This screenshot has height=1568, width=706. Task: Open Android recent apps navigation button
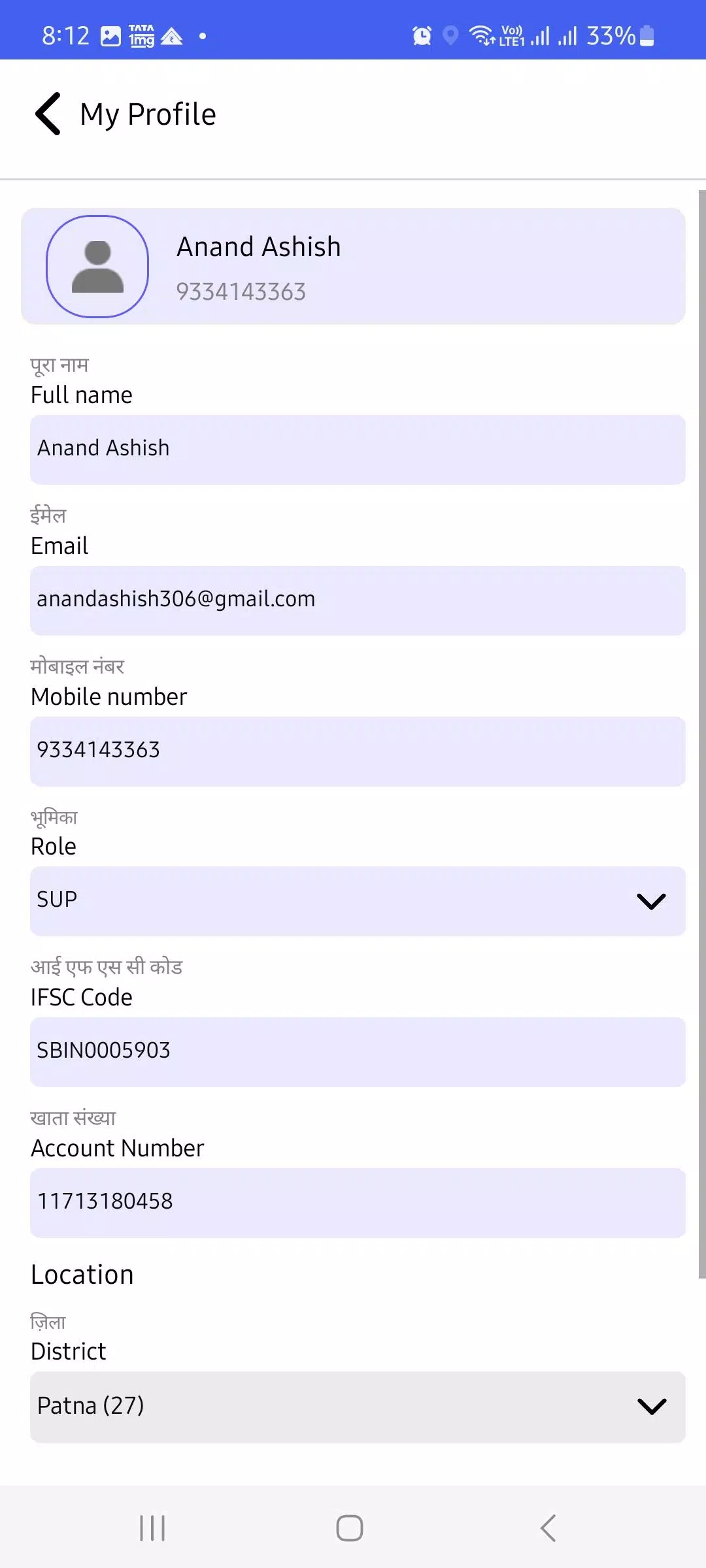coord(152,1528)
